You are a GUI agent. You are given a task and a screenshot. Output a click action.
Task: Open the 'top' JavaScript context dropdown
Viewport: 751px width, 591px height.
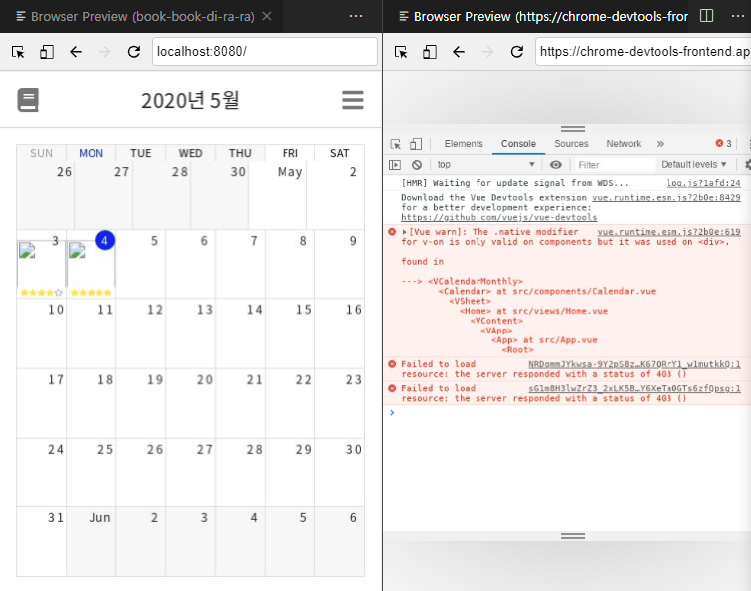486,165
